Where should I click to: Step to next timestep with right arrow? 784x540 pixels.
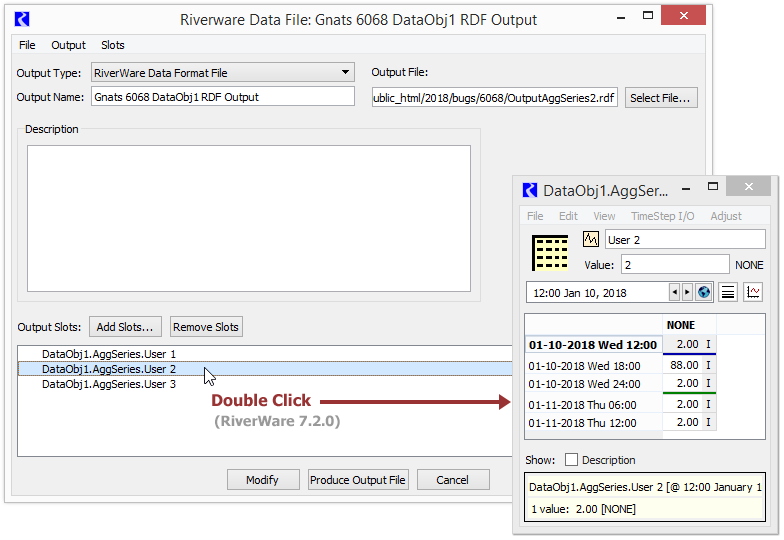[x=687, y=292]
